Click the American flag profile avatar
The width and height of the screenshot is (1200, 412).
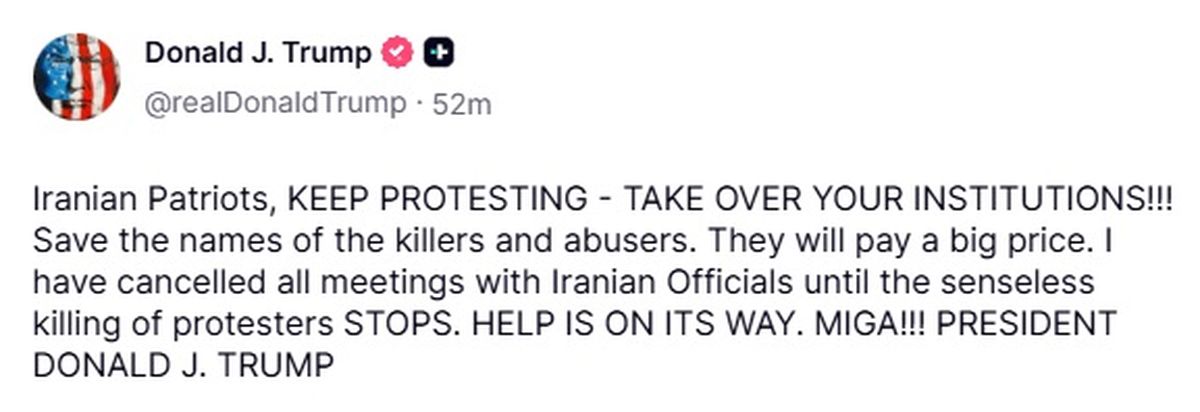[x=76, y=76]
